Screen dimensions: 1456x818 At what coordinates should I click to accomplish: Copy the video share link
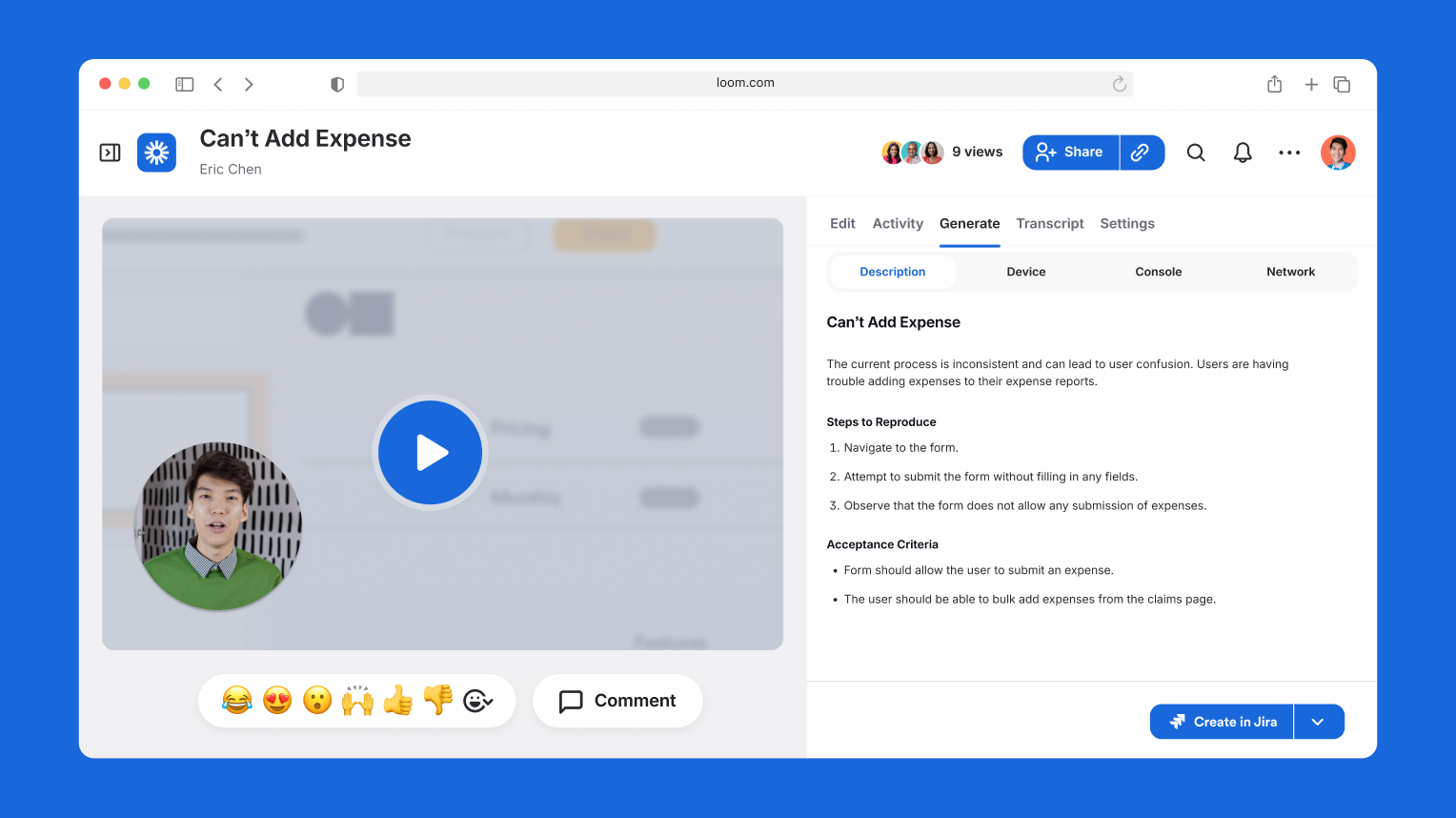click(1141, 152)
